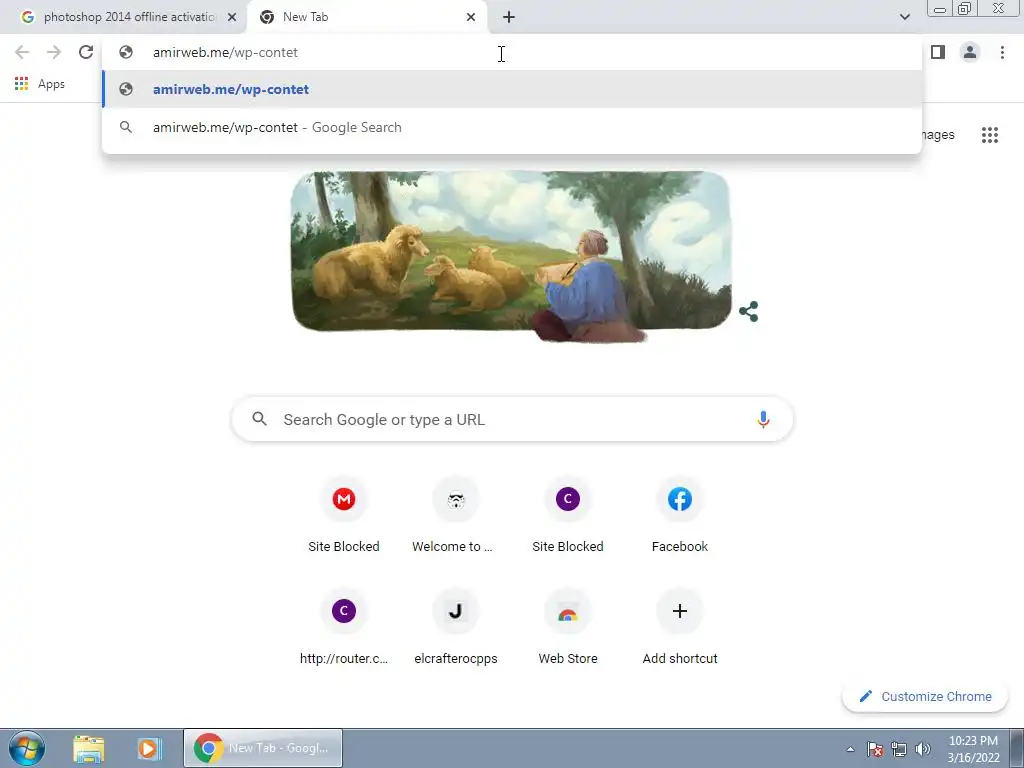Open the profile avatar menu

[970, 52]
